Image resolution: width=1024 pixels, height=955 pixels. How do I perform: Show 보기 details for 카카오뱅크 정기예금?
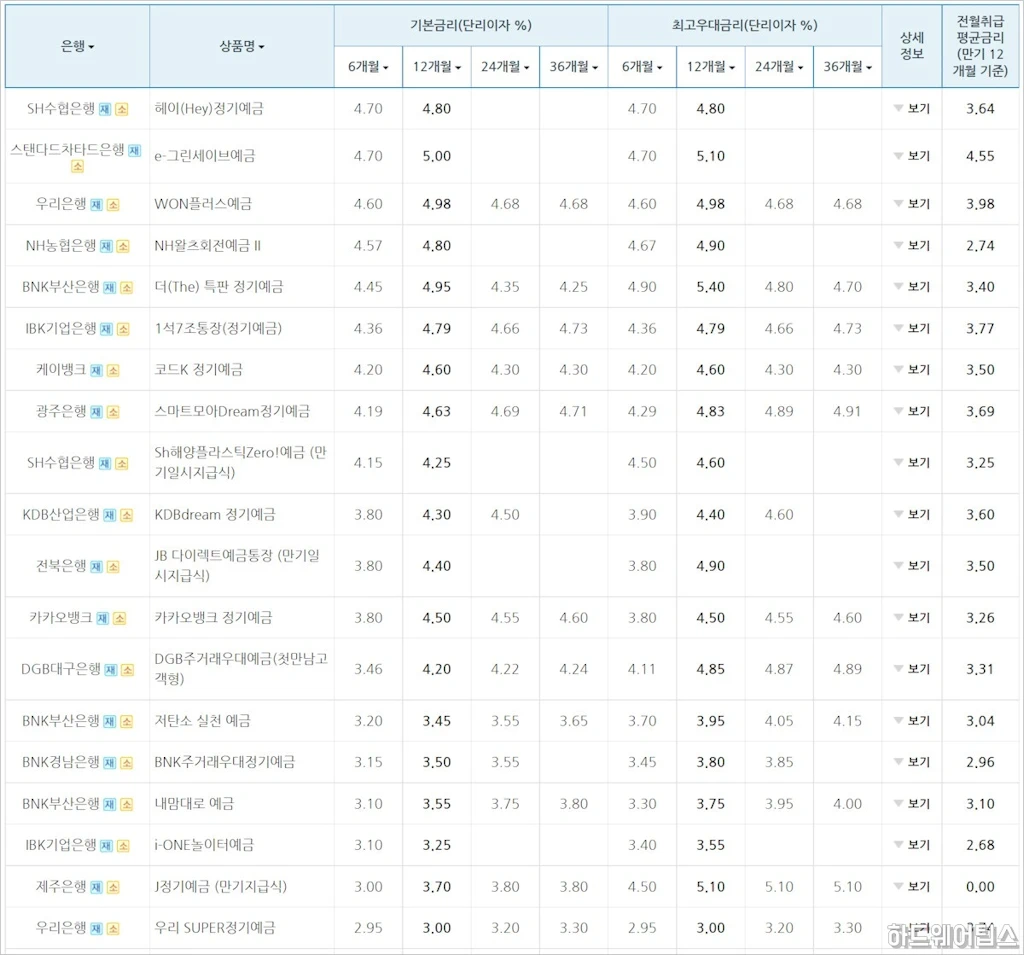click(912, 617)
